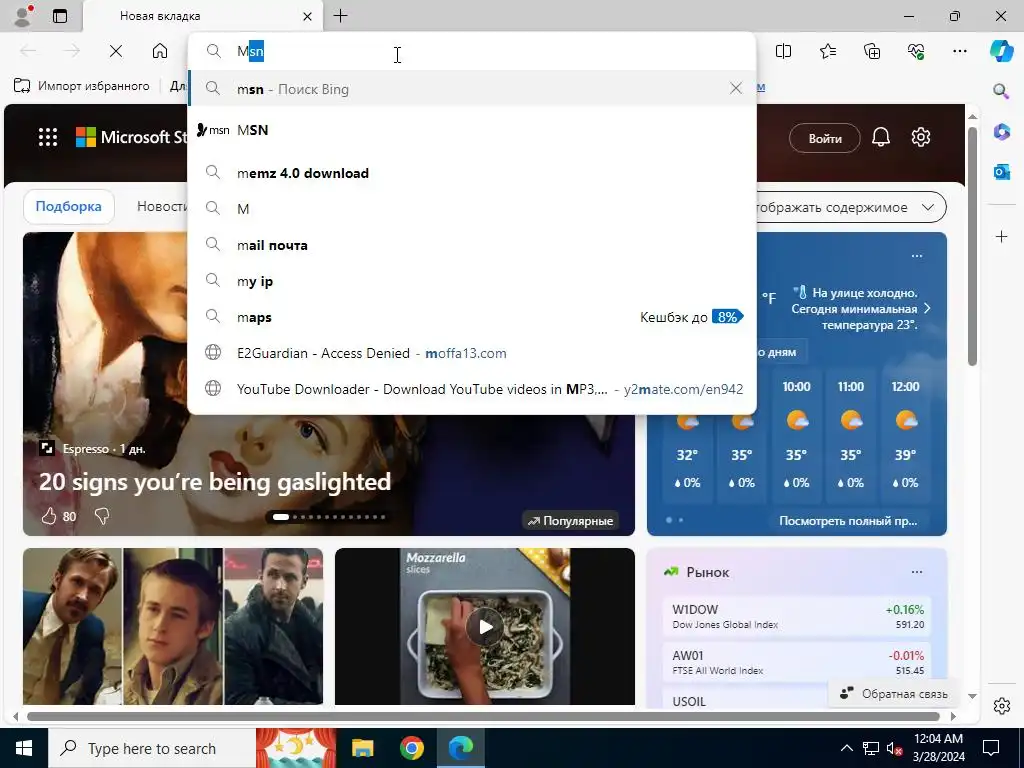Screen dimensions: 1024x768
Task: Open E2Guardian Access Denied history entry
Action: [x=472, y=353]
